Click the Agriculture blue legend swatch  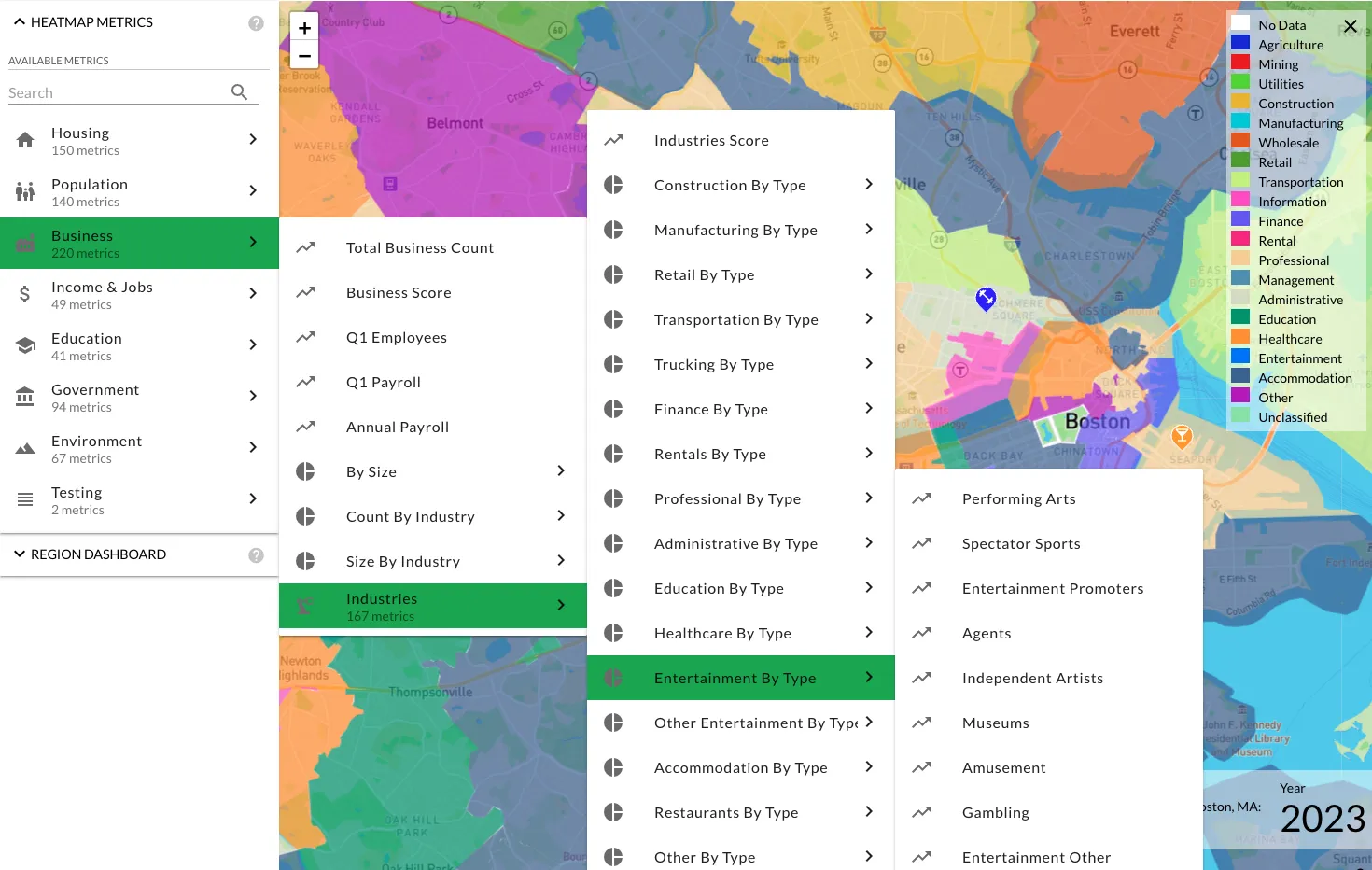click(x=1239, y=44)
